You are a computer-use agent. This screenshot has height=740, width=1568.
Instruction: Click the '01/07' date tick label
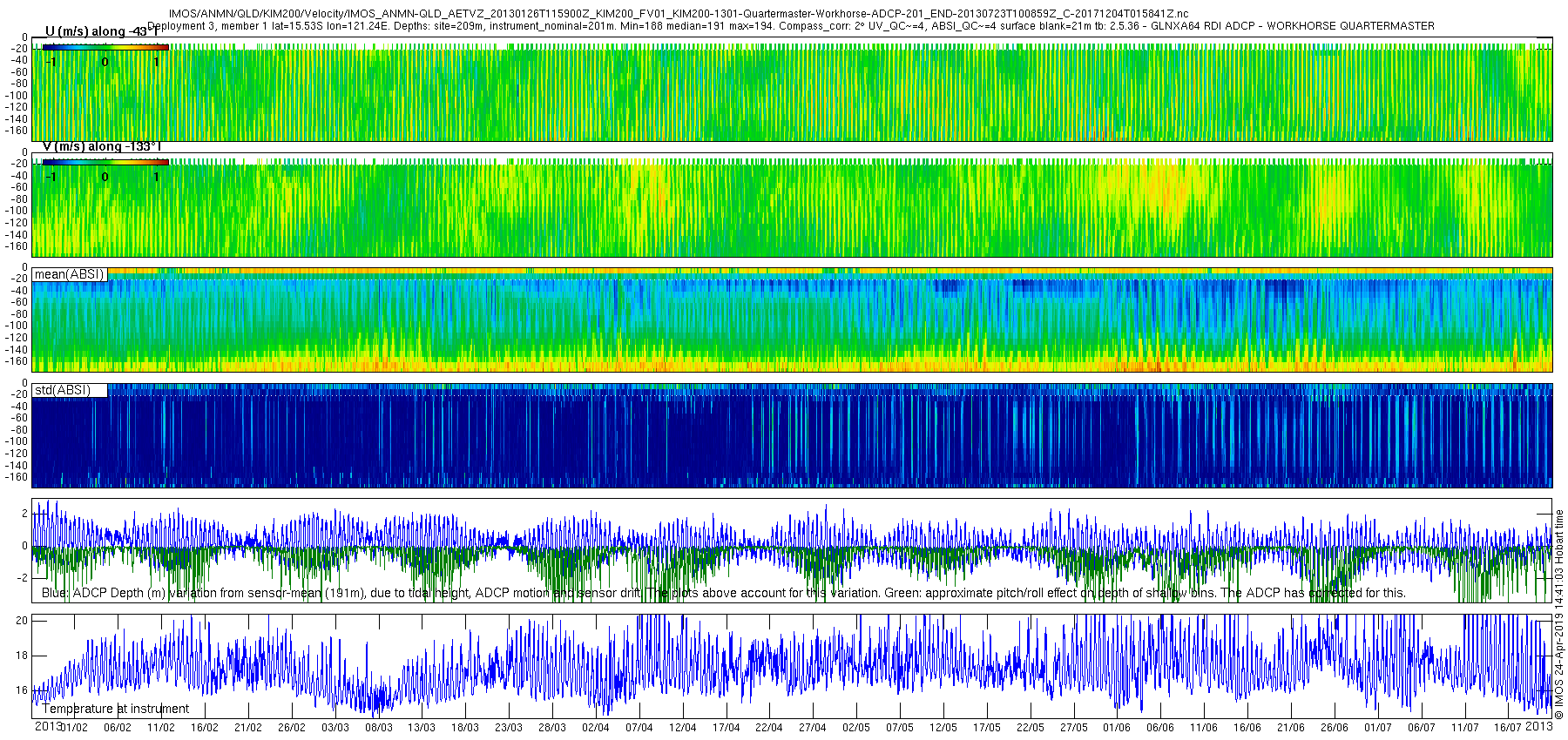point(1378,728)
